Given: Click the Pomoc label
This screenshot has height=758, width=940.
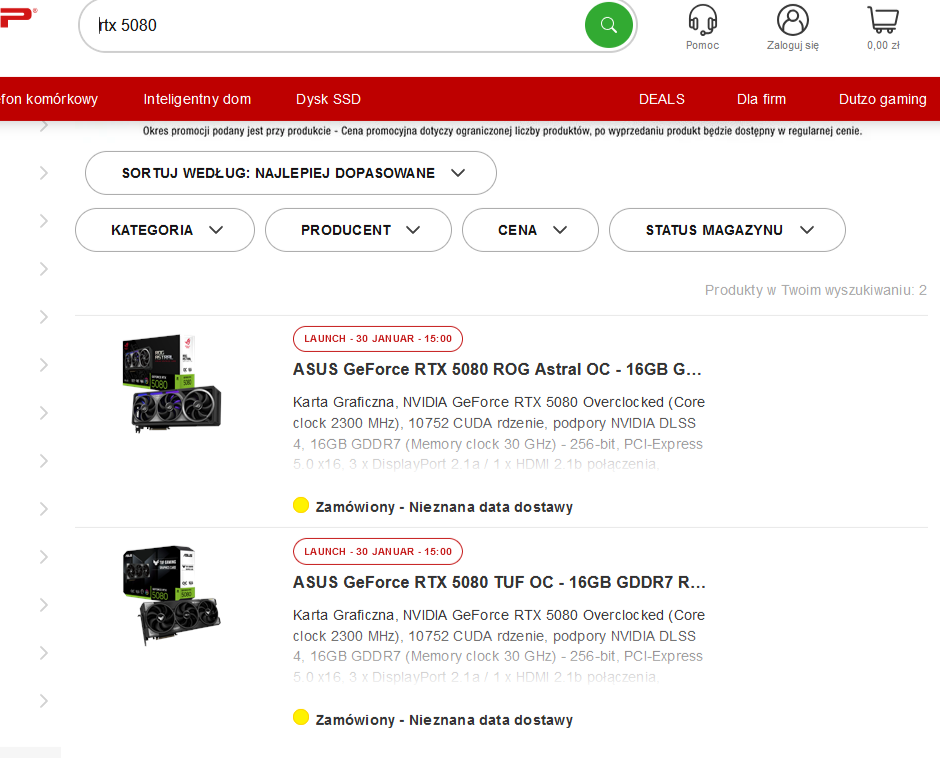Looking at the screenshot, I should point(703,46).
